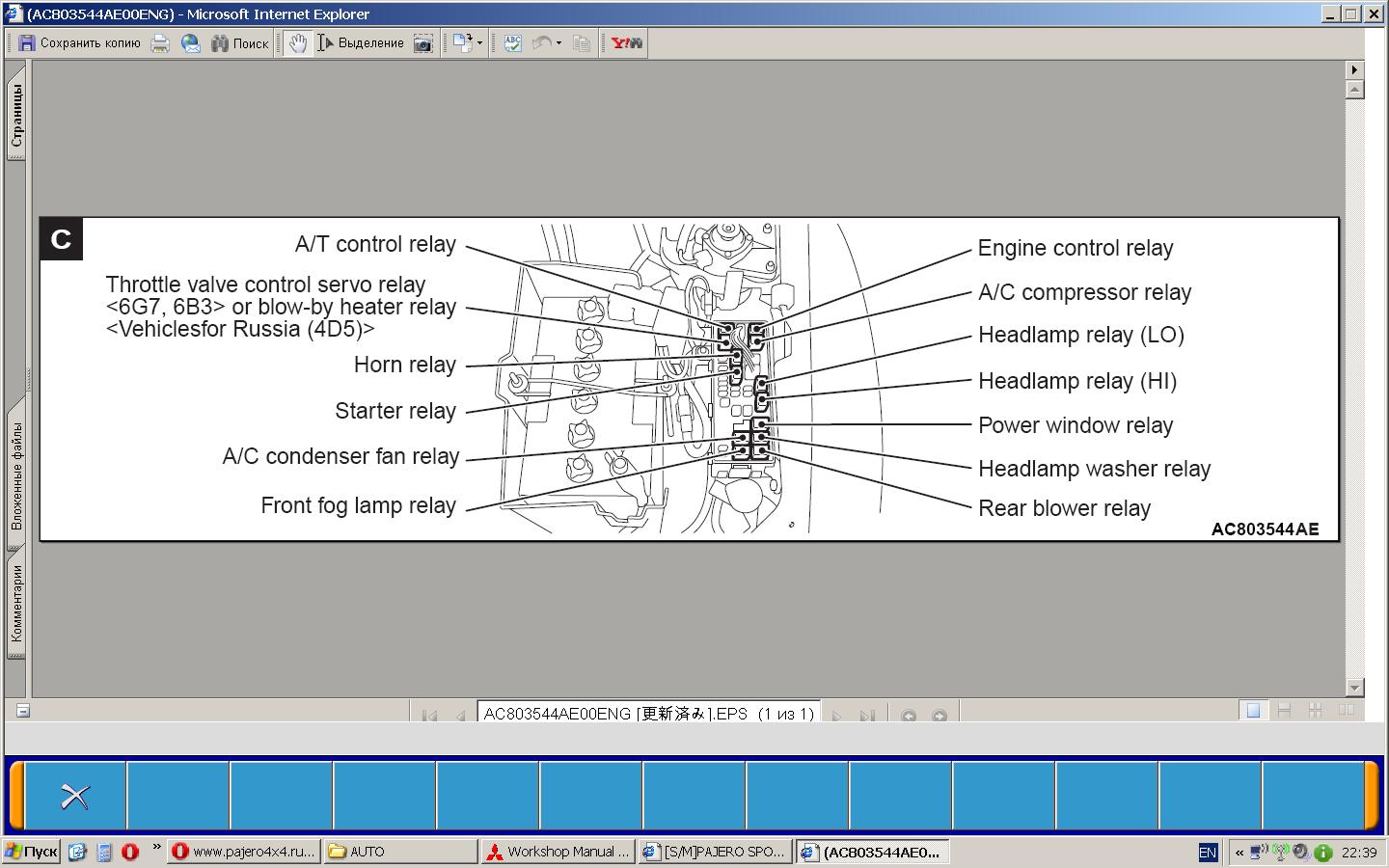Viewport: 1389px width, 868px height.
Task: Click the Yahoo search toolbar icon
Action: tap(626, 43)
